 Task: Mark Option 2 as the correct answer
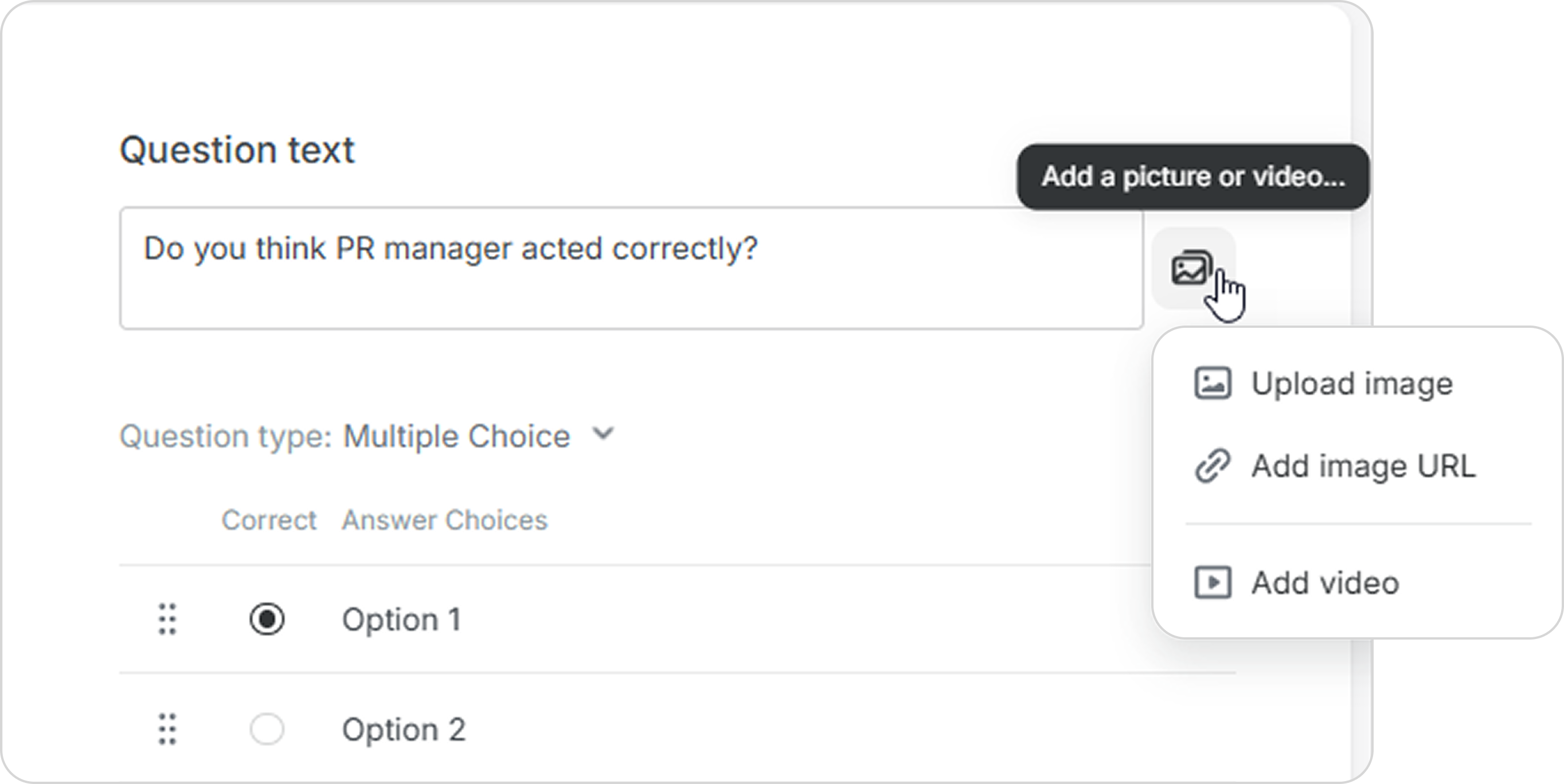(x=267, y=729)
